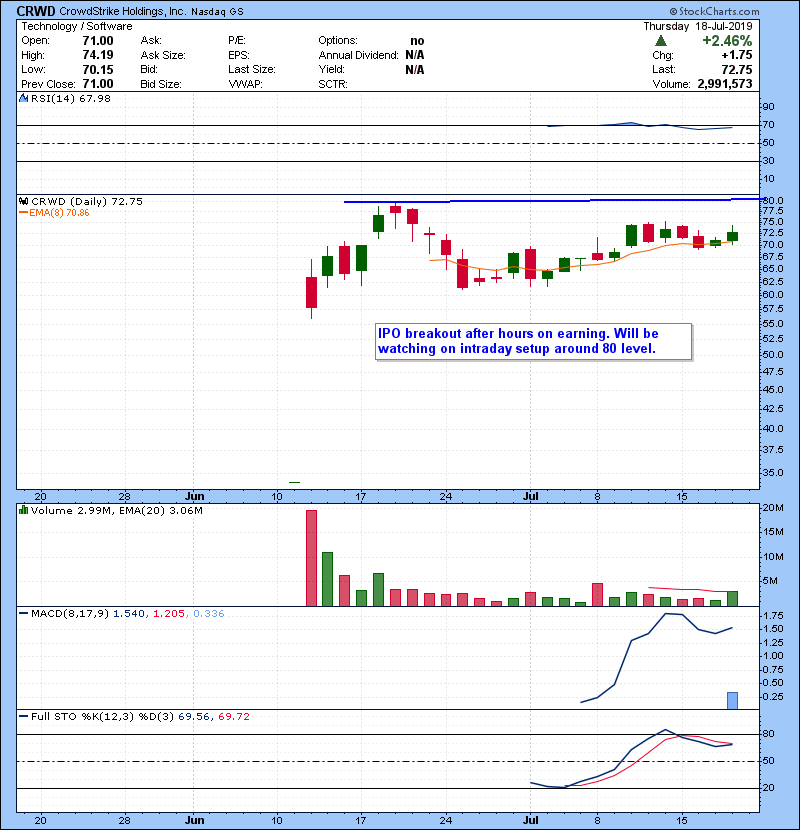Click the Annual Dividend N/A value
800x830 pixels.
tap(415, 55)
